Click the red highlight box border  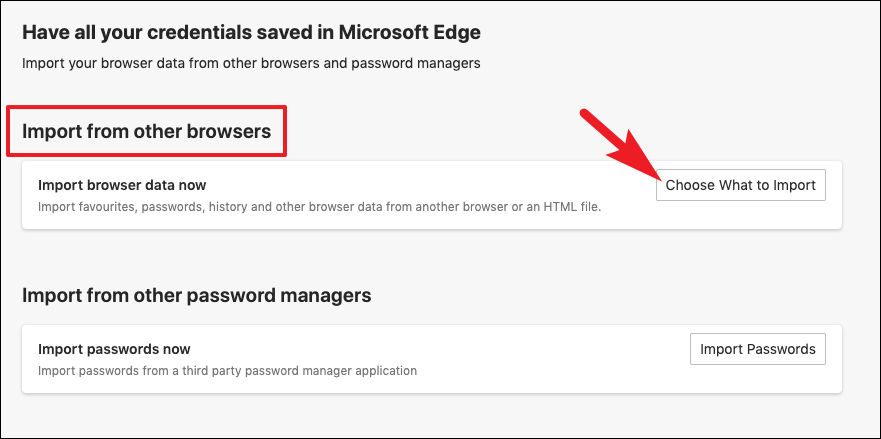click(x=147, y=107)
